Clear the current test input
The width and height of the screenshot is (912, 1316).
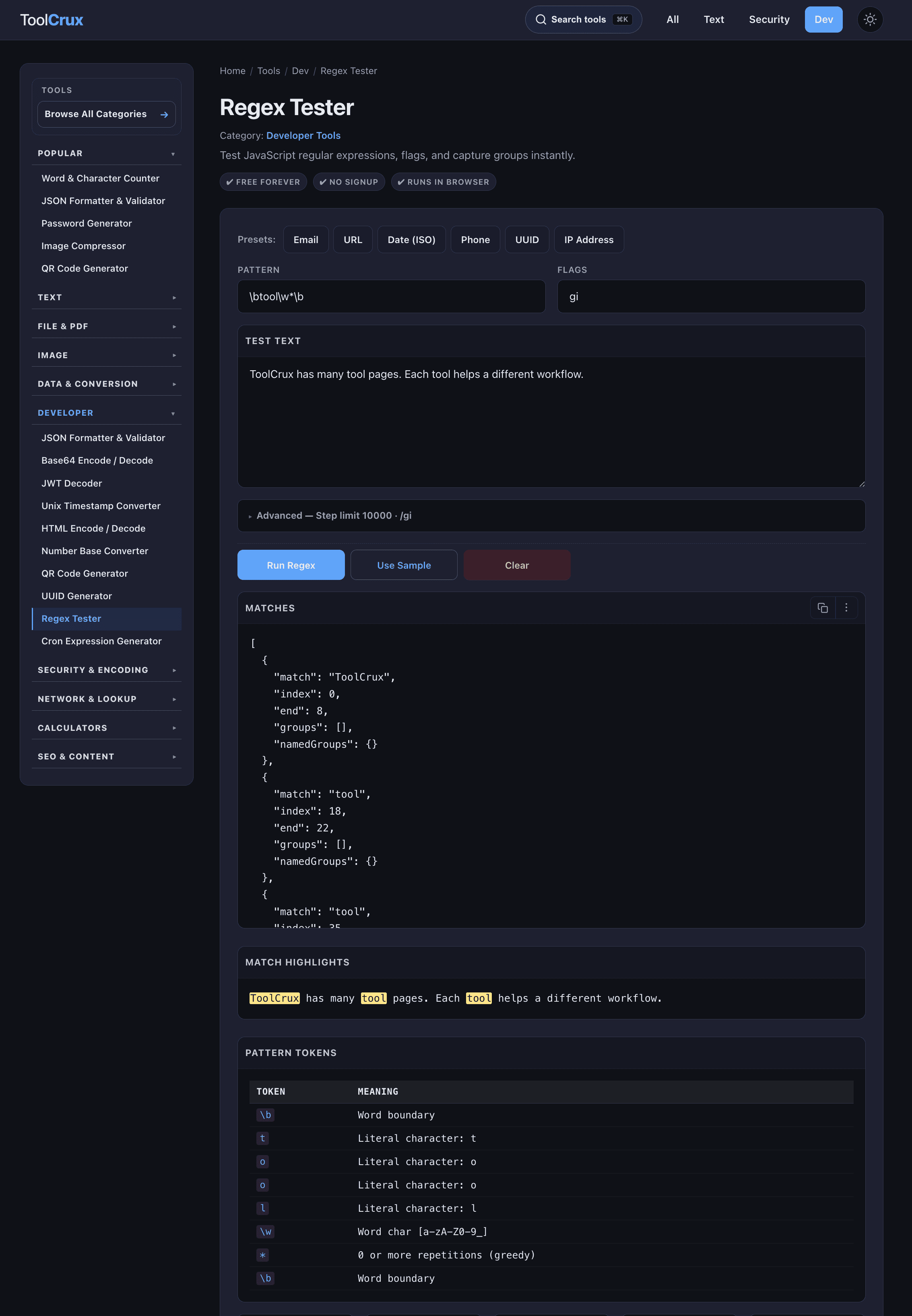[516, 565]
